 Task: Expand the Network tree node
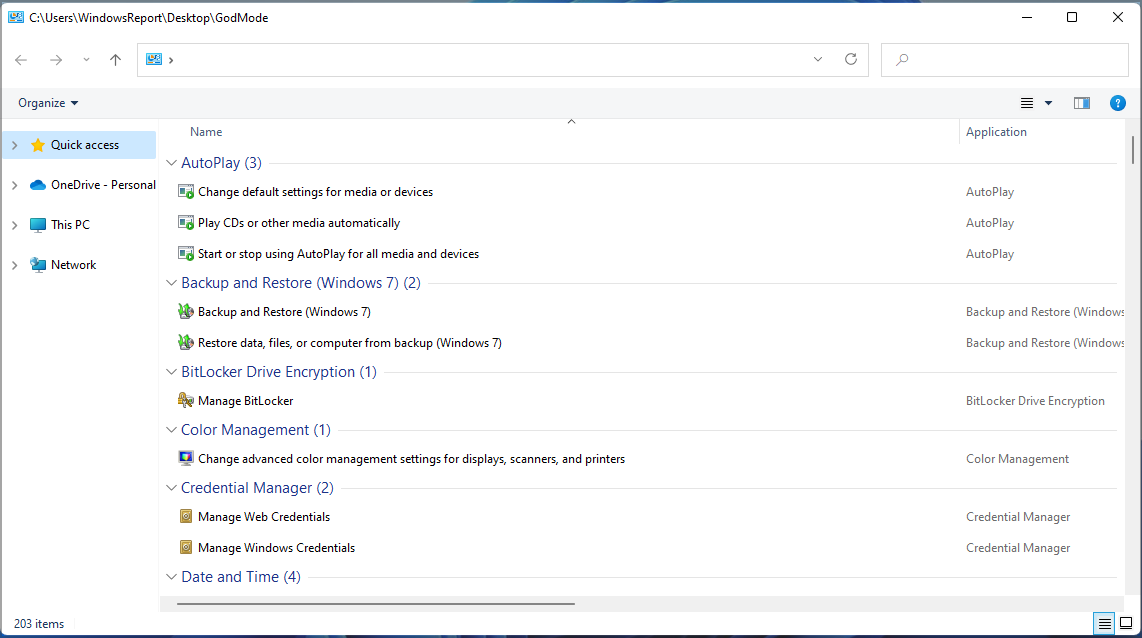pos(15,265)
